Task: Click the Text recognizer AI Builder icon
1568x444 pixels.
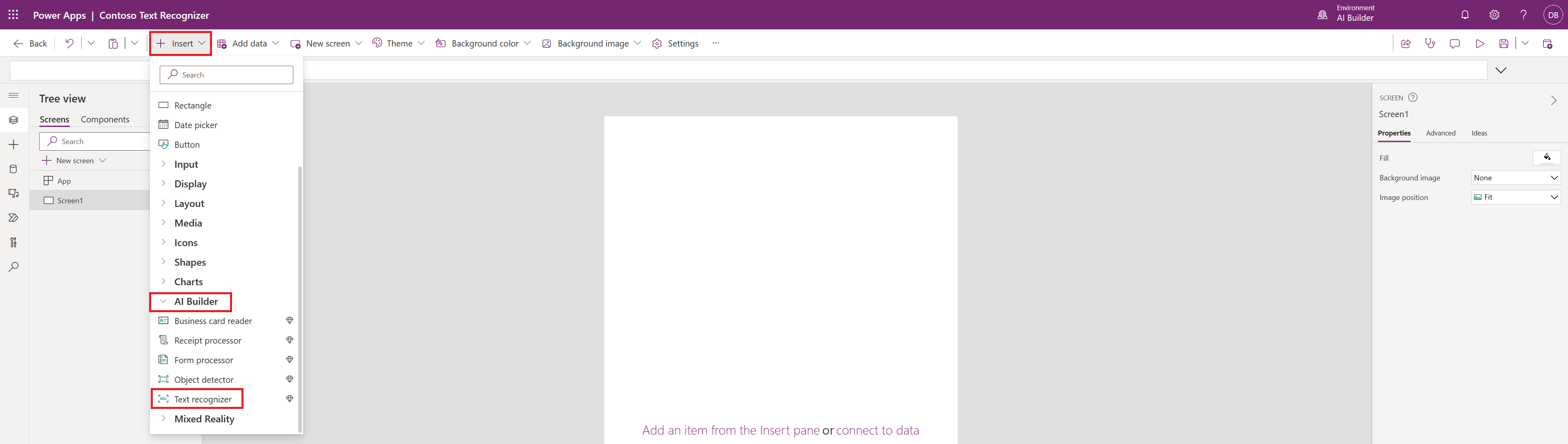Action: click(162, 399)
